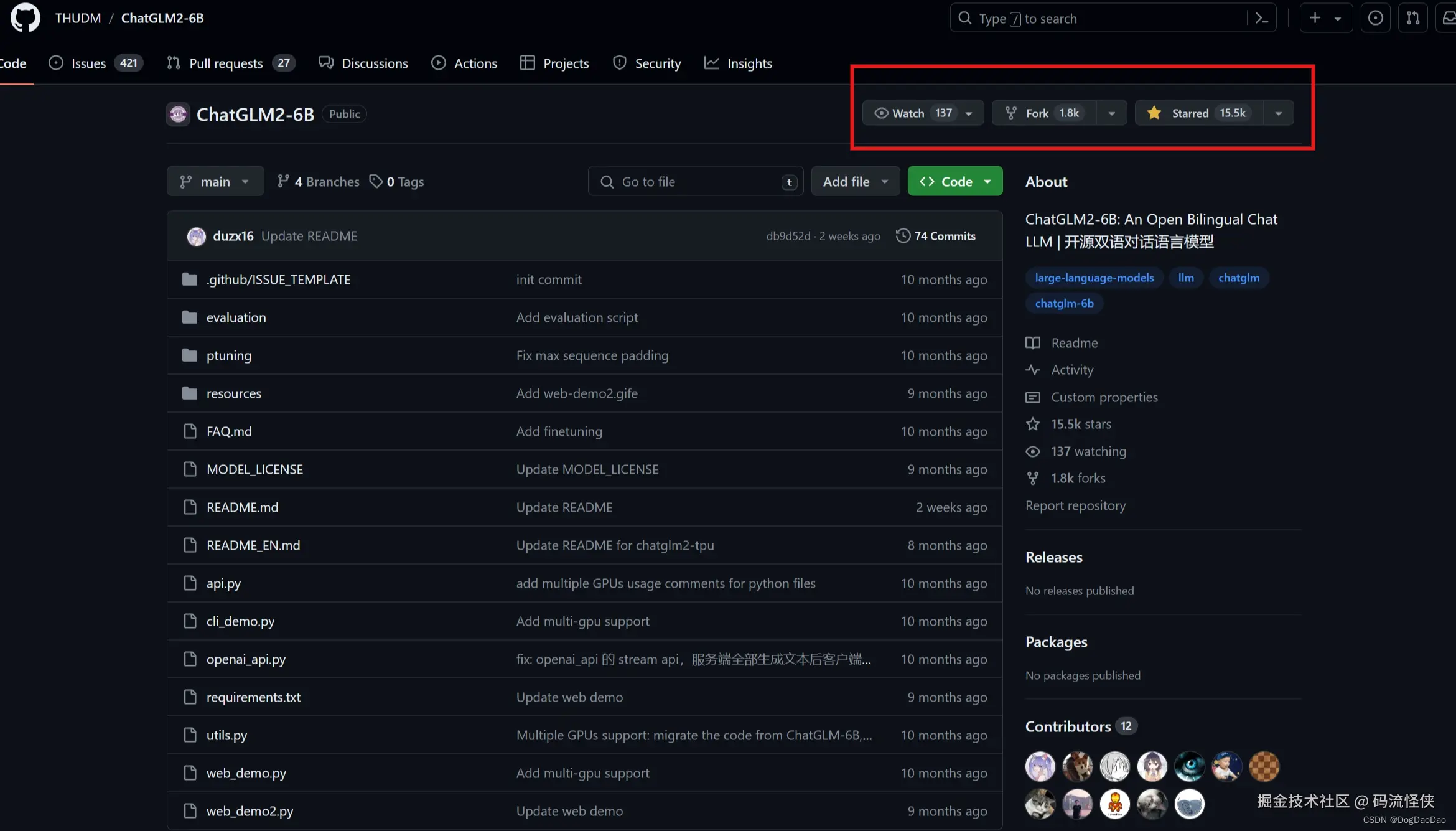1456x831 pixels.
Task: Switch to the Actions tab
Action: click(464, 63)
